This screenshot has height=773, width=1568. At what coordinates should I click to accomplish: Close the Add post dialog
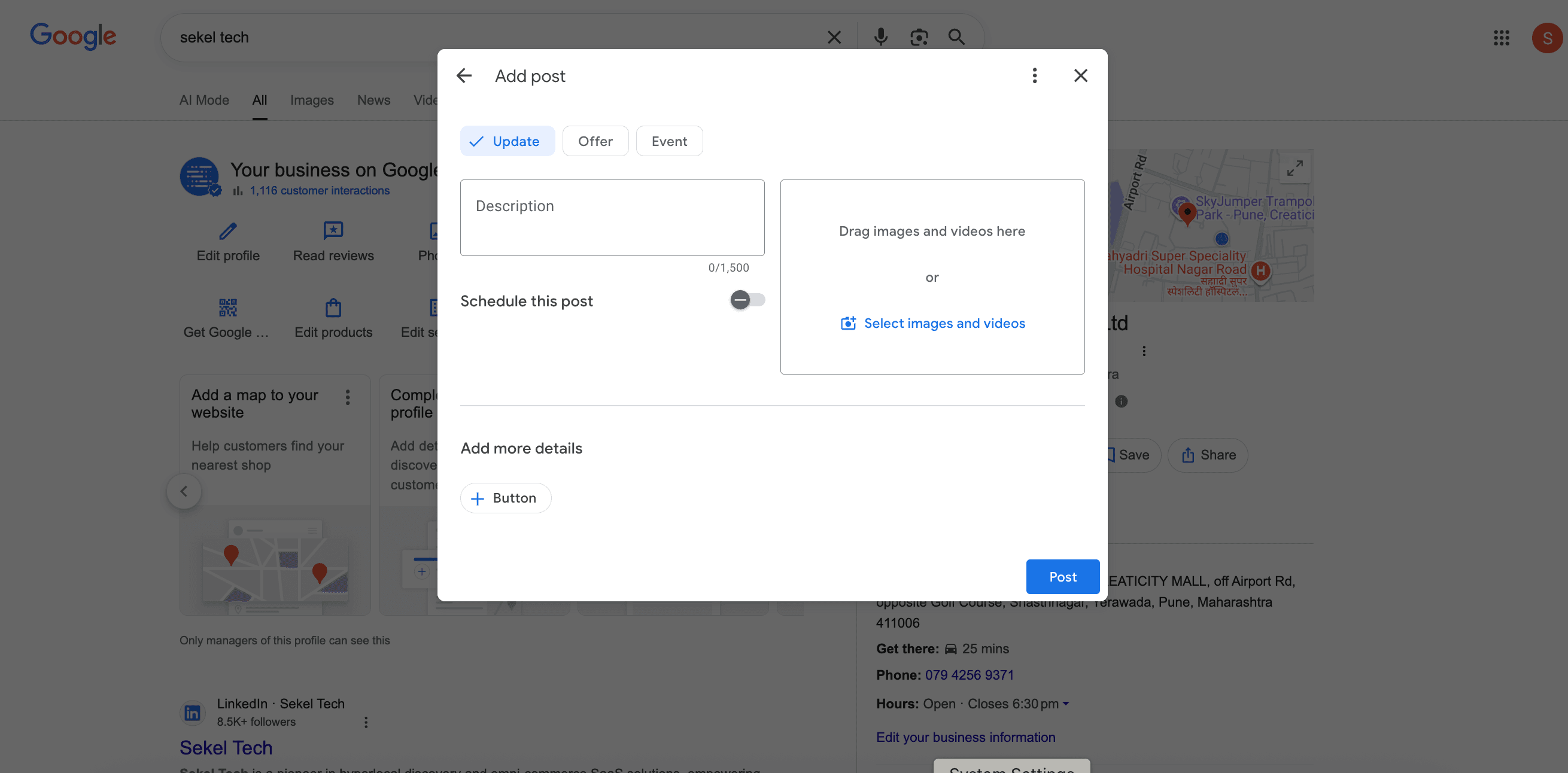[x=1080, y=75]
